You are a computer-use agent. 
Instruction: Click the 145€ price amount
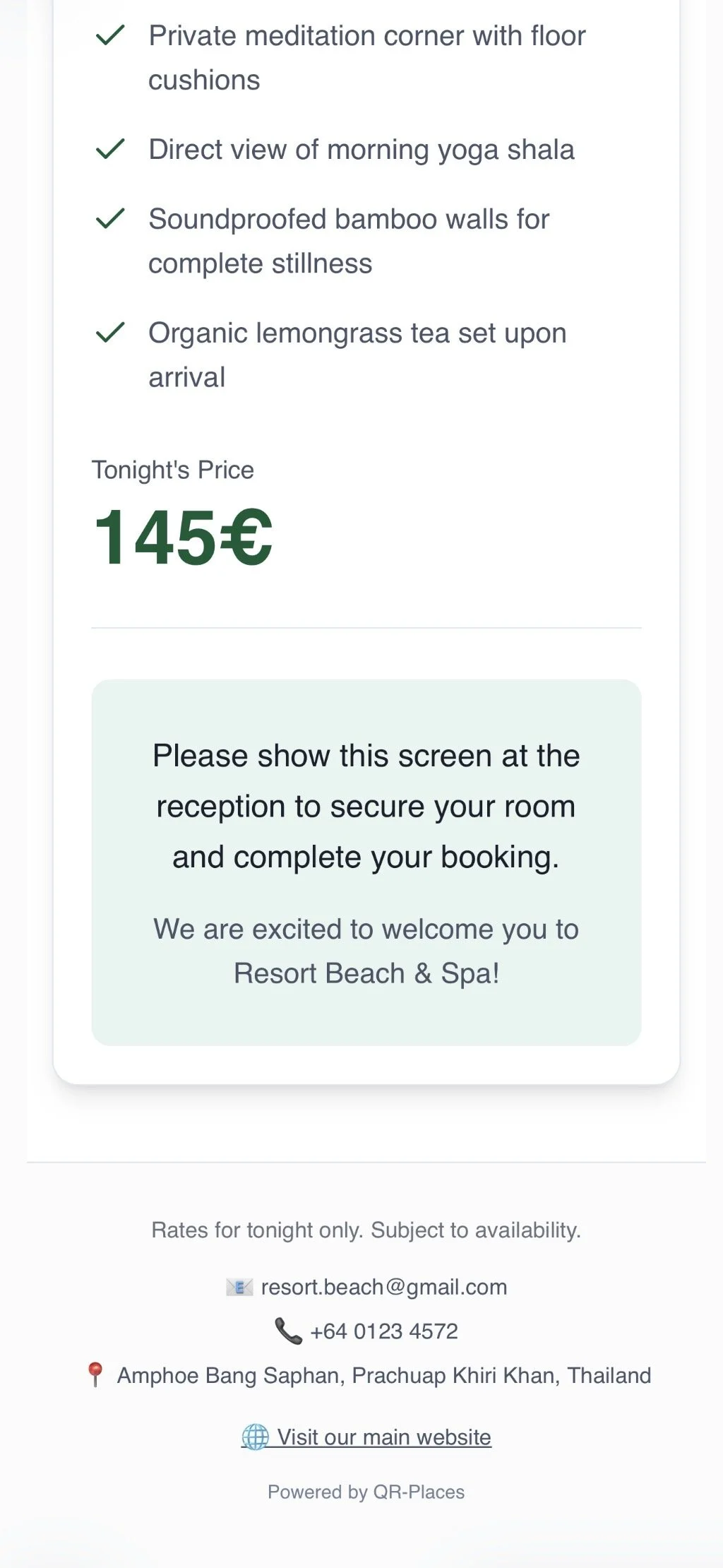pyautogui.click(x=183, y=538)
